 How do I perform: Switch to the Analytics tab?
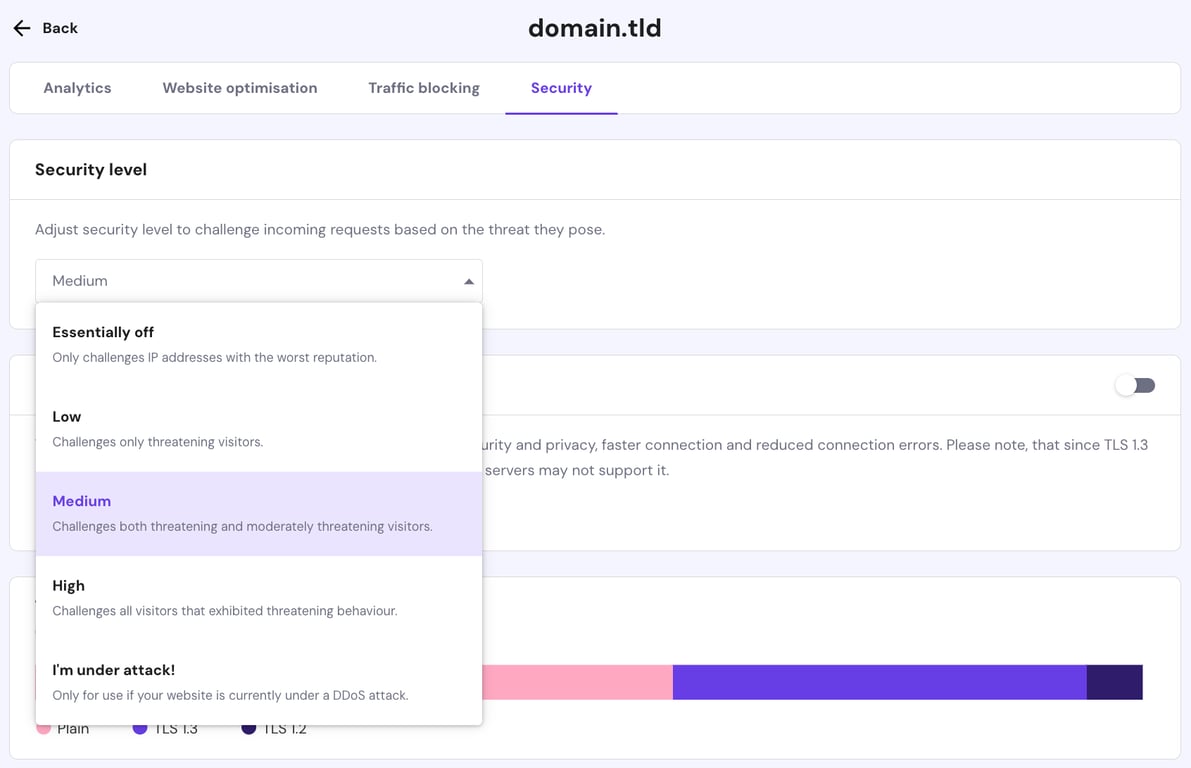[77, 87]
